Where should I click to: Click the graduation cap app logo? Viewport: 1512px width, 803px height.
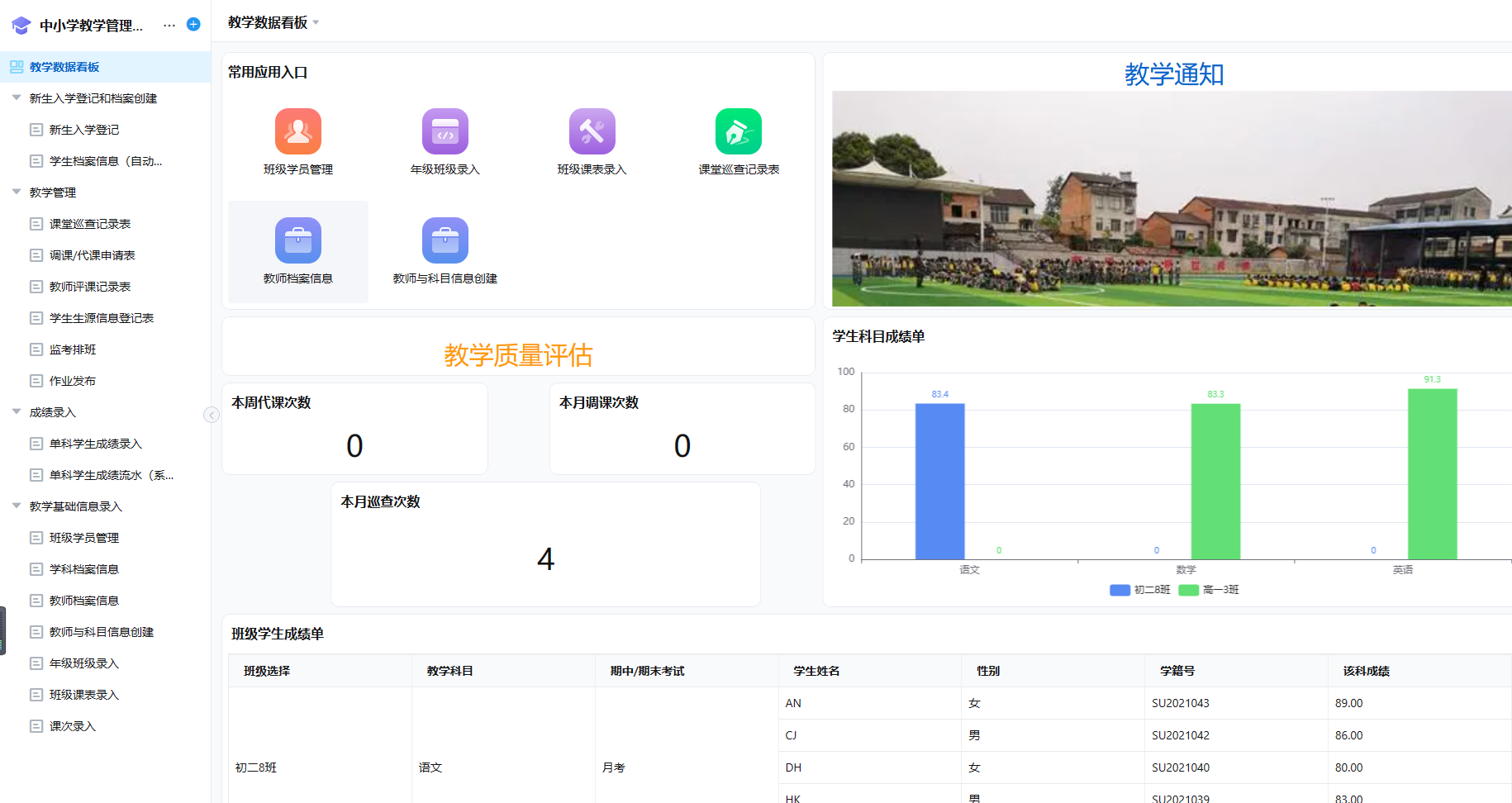click(x=20, y=24)
